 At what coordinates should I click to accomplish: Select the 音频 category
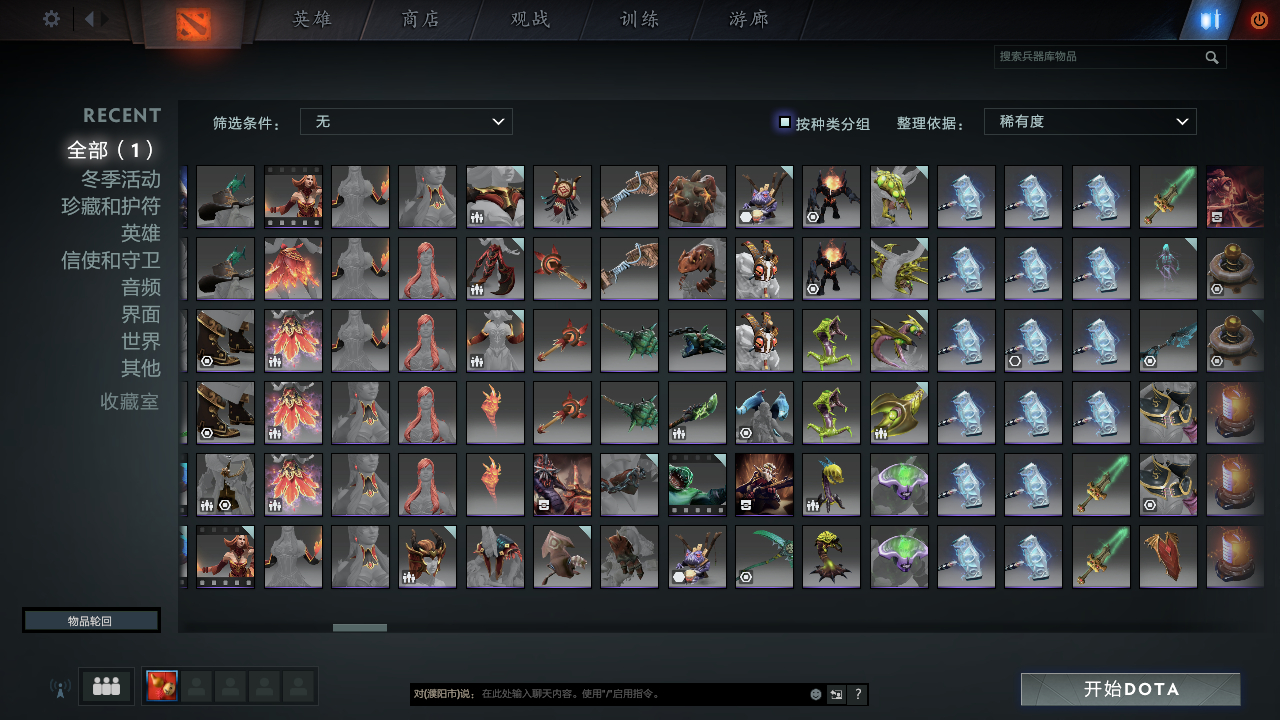[x=141, y=287]
